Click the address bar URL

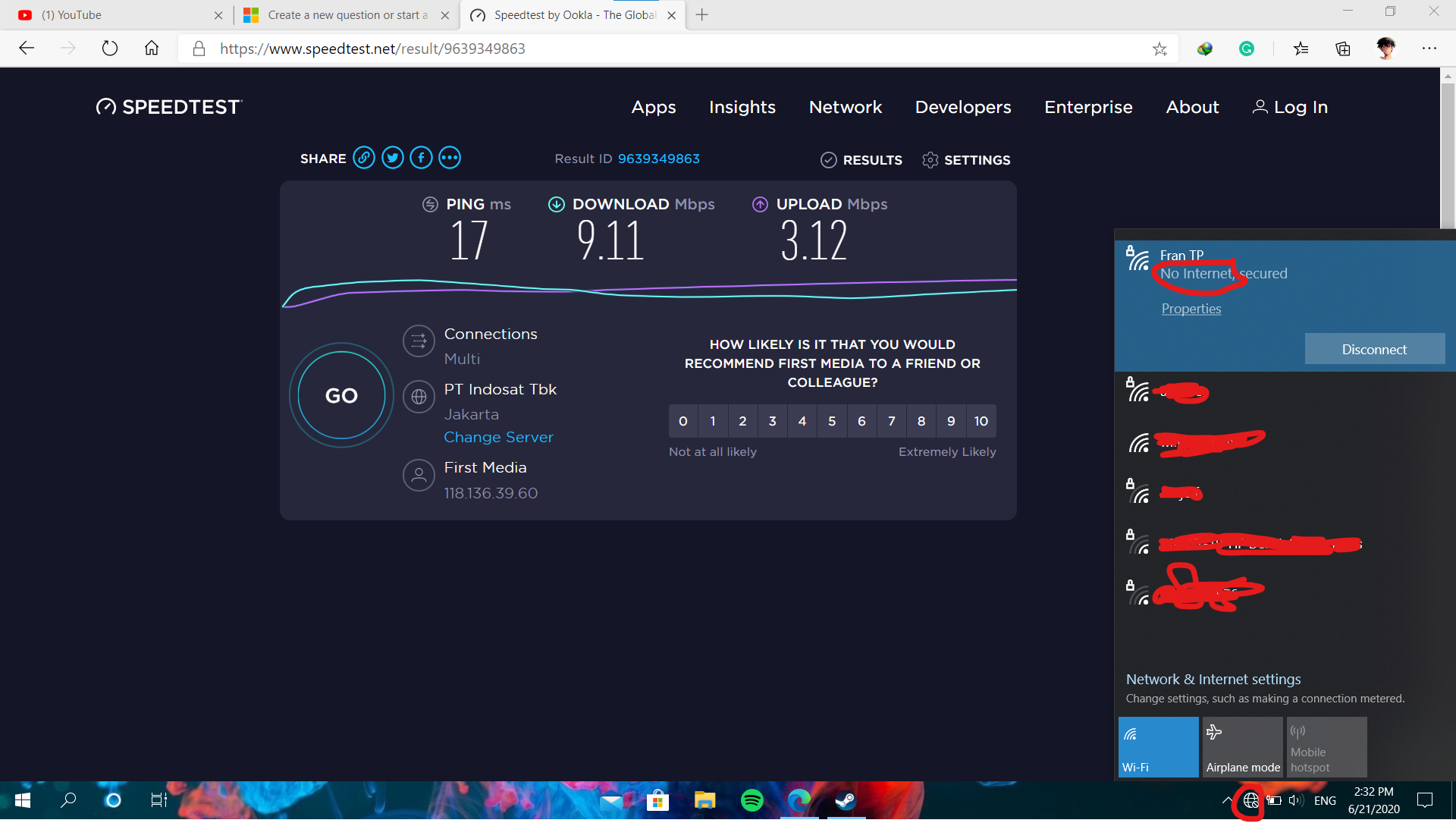click(372, 49)
